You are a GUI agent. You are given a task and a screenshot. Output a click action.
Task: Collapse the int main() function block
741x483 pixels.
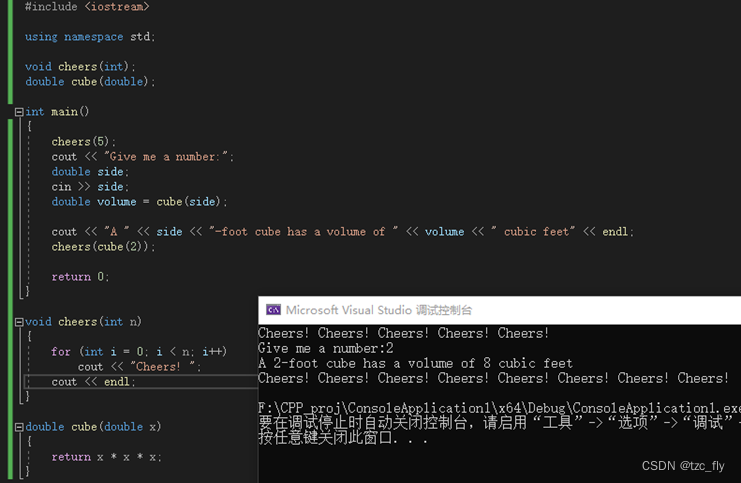(19, 112)
